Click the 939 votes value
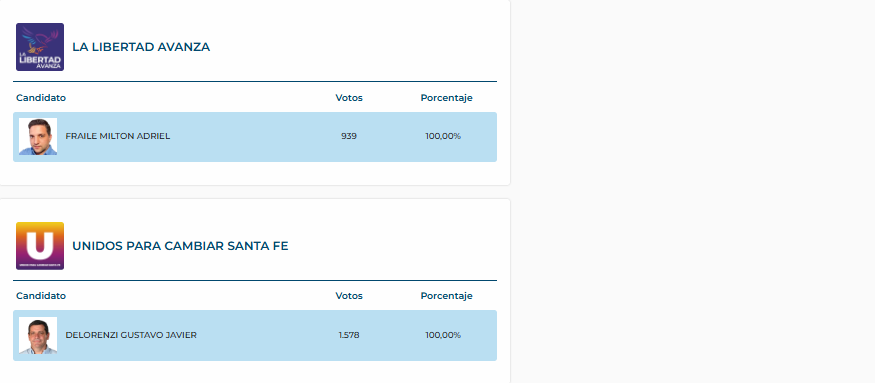Screen dimensions: 875x383 [x=349, y=136]
